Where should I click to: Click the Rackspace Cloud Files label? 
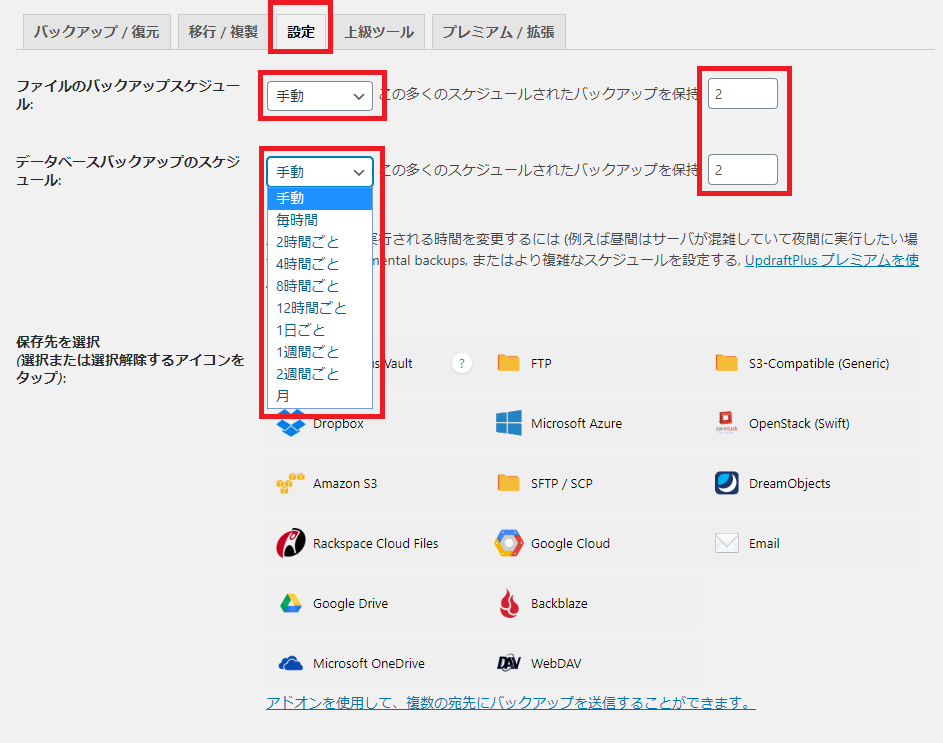pyautogui.click(x=376, y=544)
